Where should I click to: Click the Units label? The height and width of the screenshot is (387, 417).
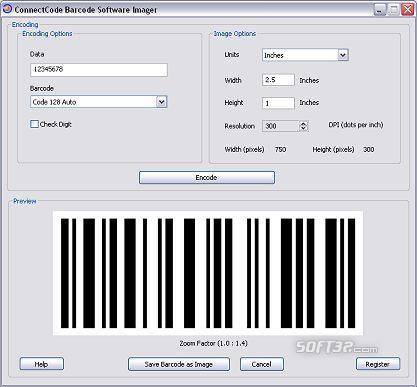click(232, 54)
